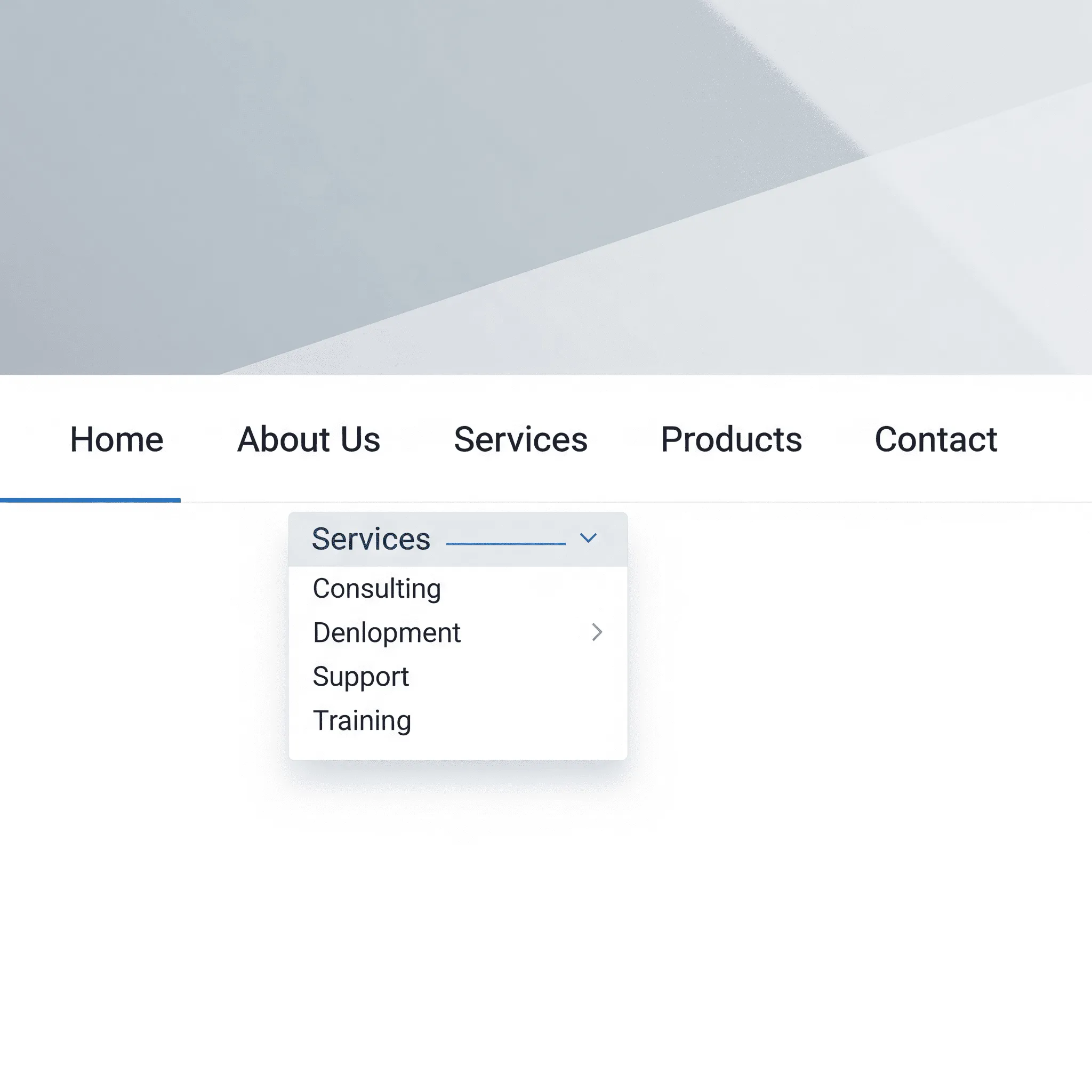Click the right arrow beside Denlopment
Image resolution: width=1092 pixels, height=1092 pixels.
click(x=597, y=632)
